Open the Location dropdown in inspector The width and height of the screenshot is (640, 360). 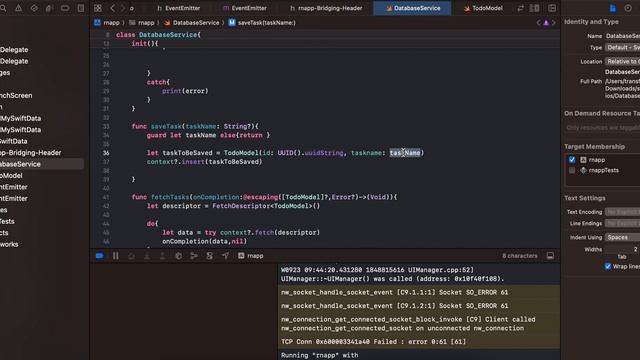click(x=622, y=62)
